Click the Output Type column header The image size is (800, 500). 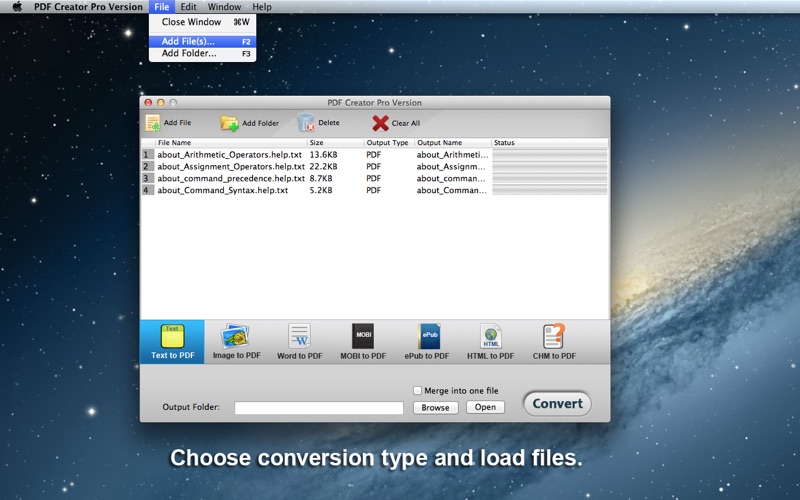(389, 143)
